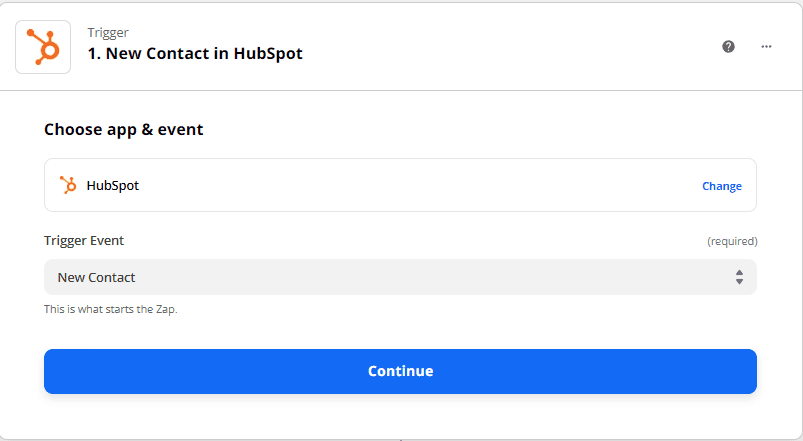Click the large HubSpot logo in the header
Viewport: 803px width, 441px height.
pos(43,47)
